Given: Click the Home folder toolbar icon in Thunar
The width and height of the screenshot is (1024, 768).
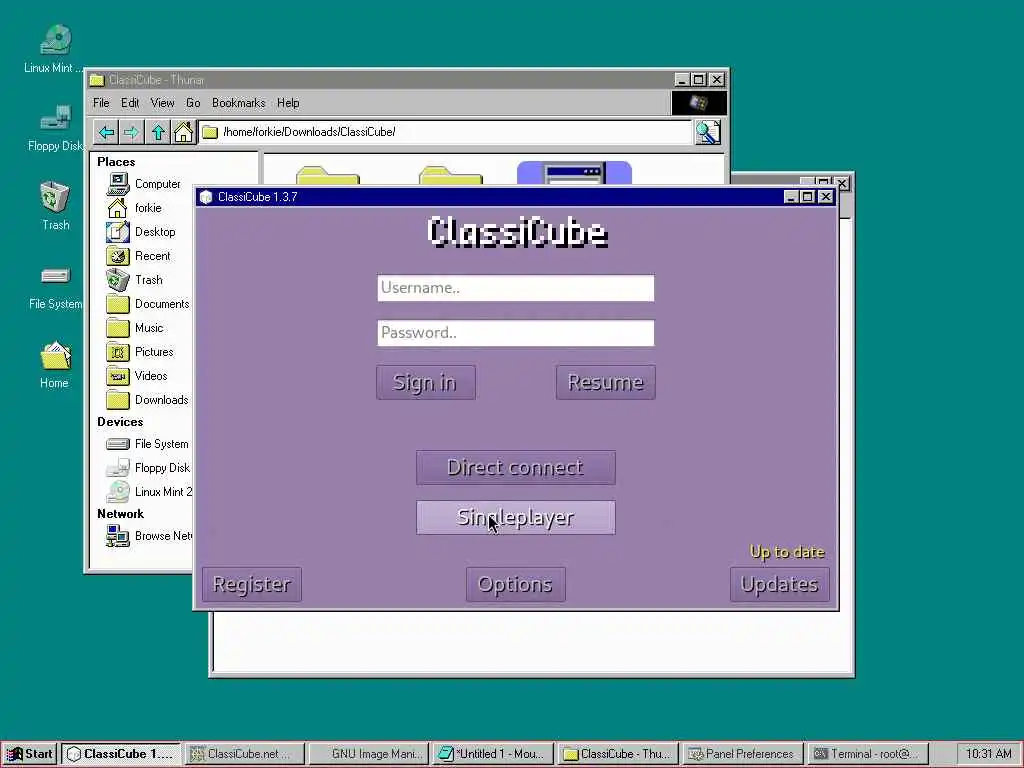Looking at the screenshot, I should (x=184, y=133).
